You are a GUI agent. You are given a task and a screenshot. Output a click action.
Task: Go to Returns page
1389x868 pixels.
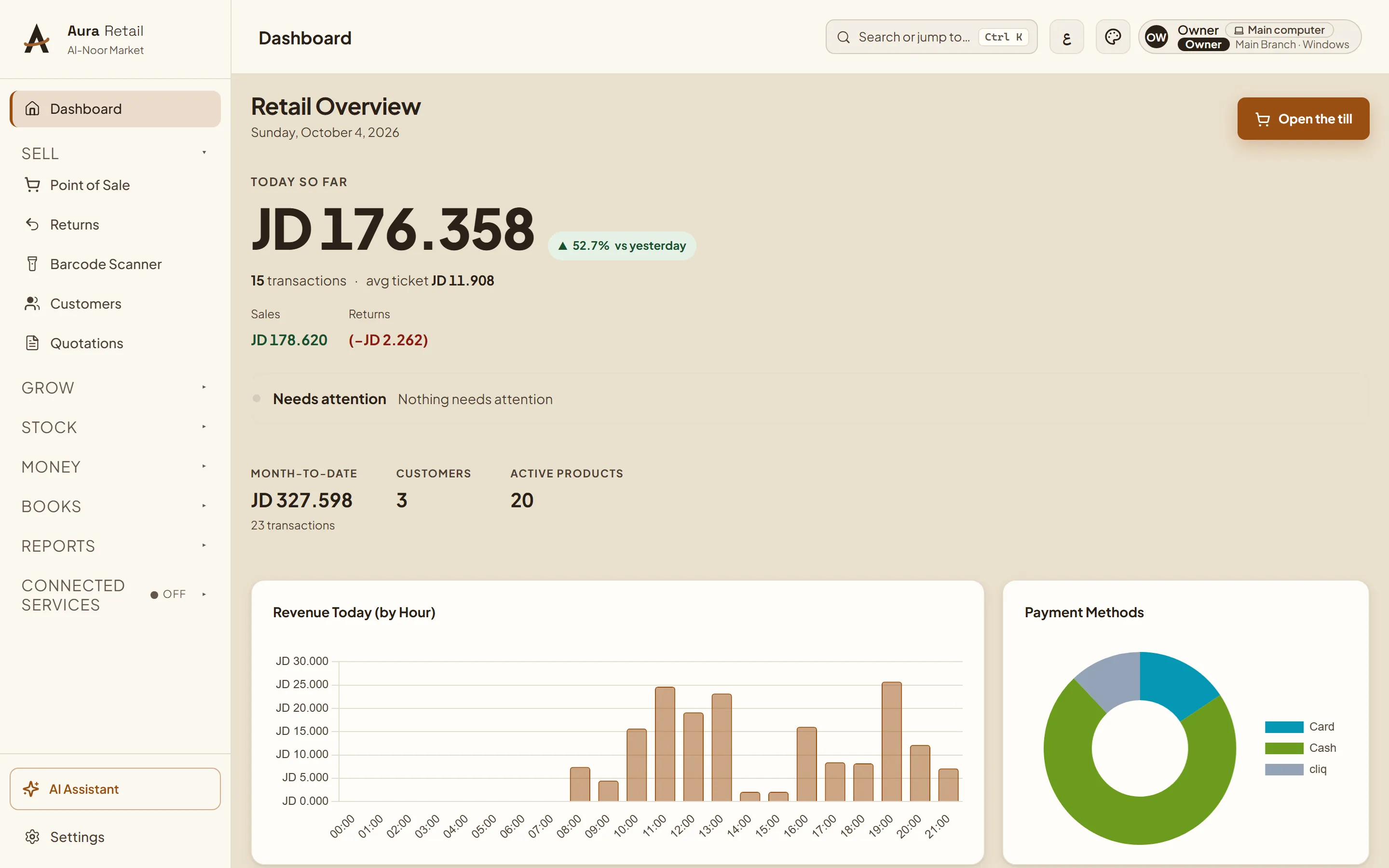pos(115,224)
